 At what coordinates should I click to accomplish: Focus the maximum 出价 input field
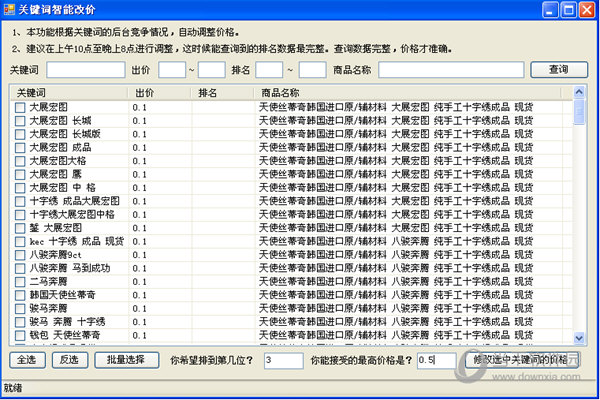212,70
